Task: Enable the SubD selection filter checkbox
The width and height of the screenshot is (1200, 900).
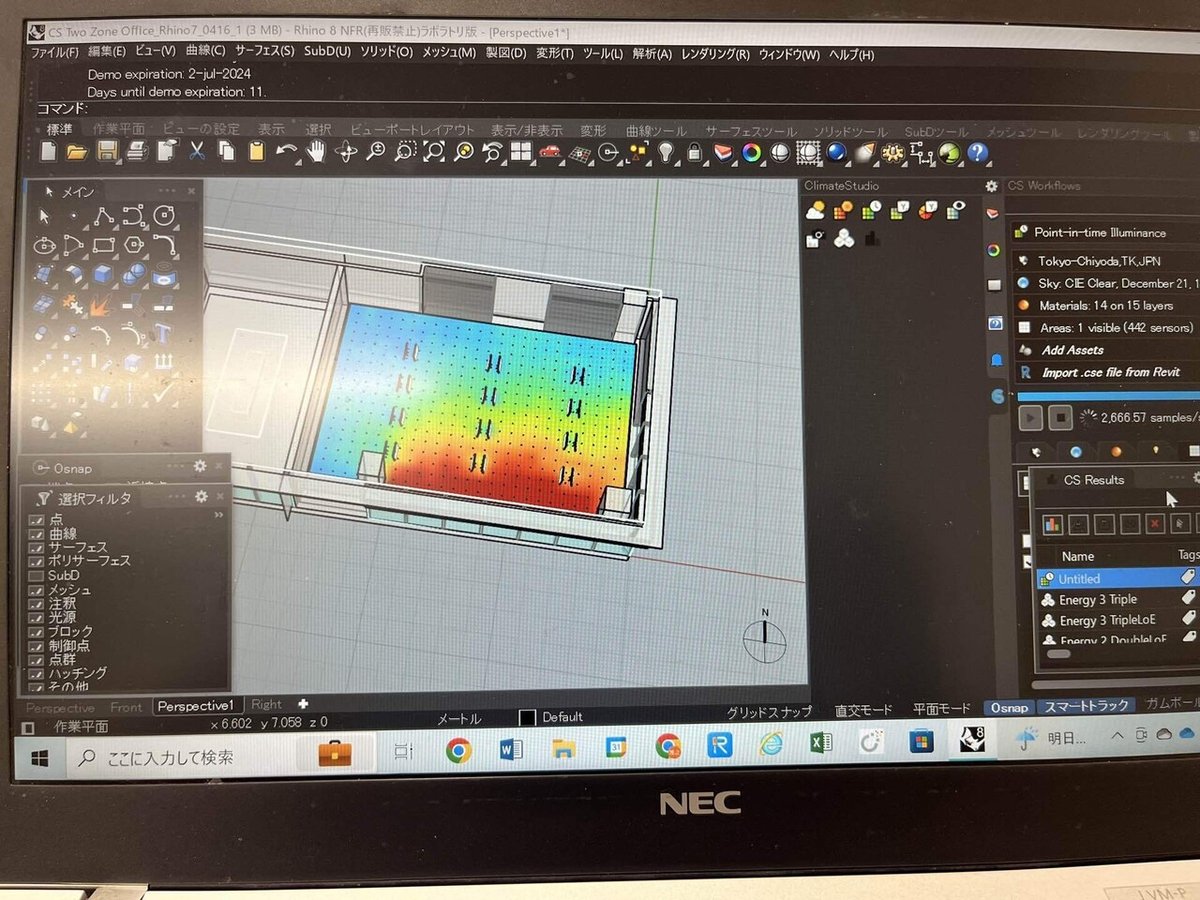Action: pos(37,576)
